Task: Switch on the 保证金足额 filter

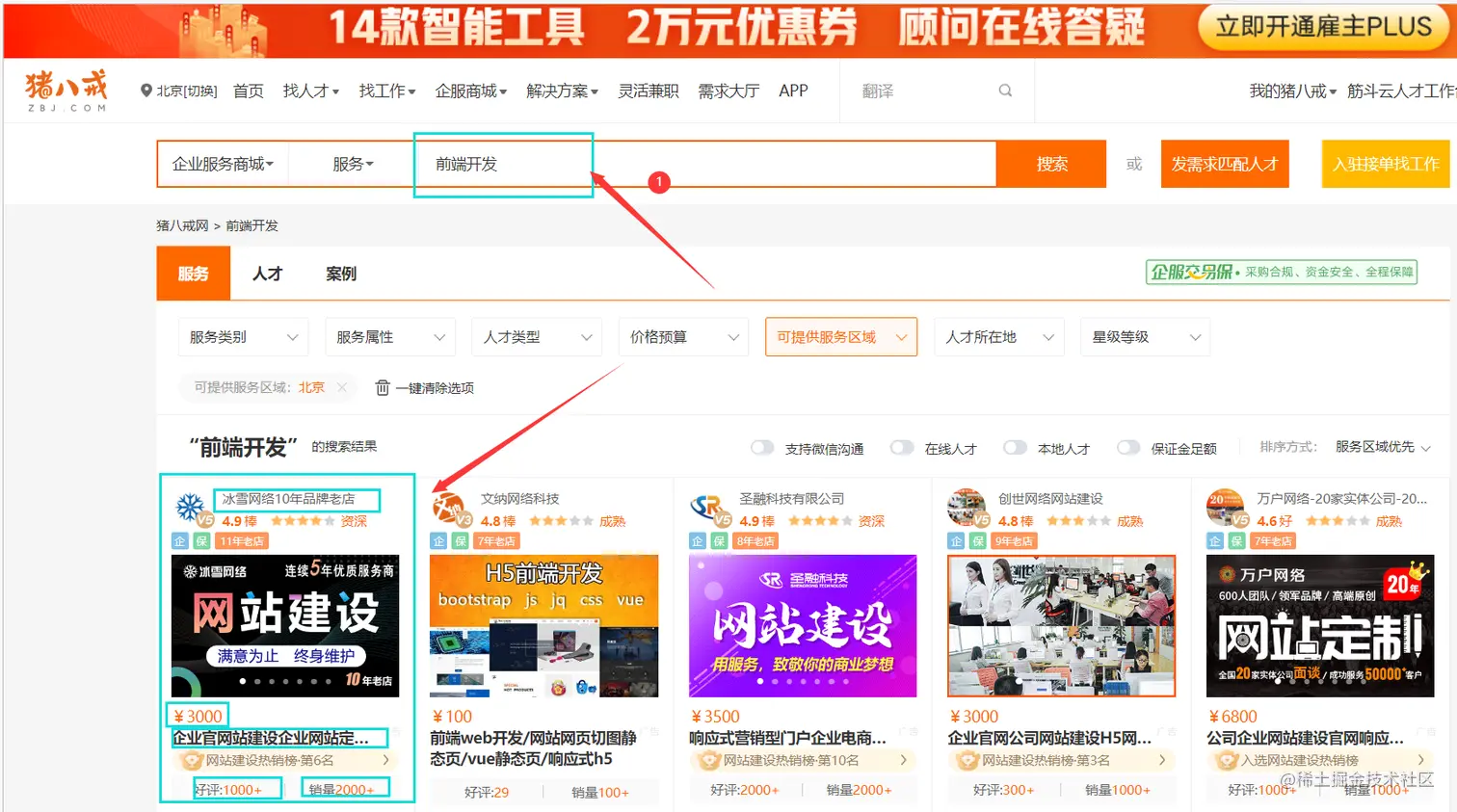Action: (1128, 448)
